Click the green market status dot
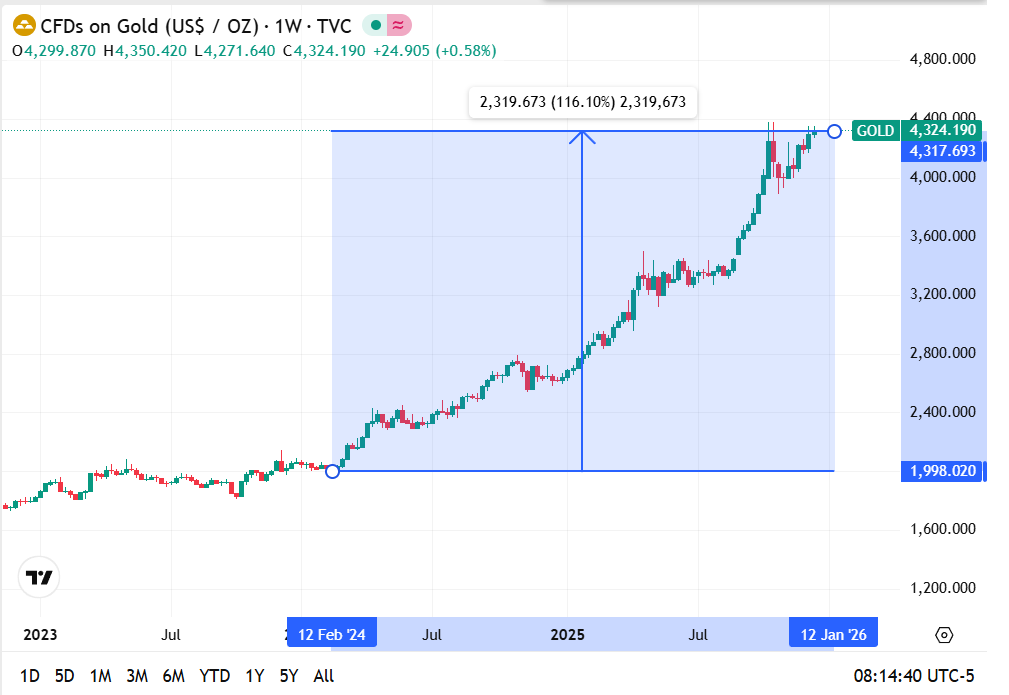This screenshot has height=695, width=1009. (373, 25)
